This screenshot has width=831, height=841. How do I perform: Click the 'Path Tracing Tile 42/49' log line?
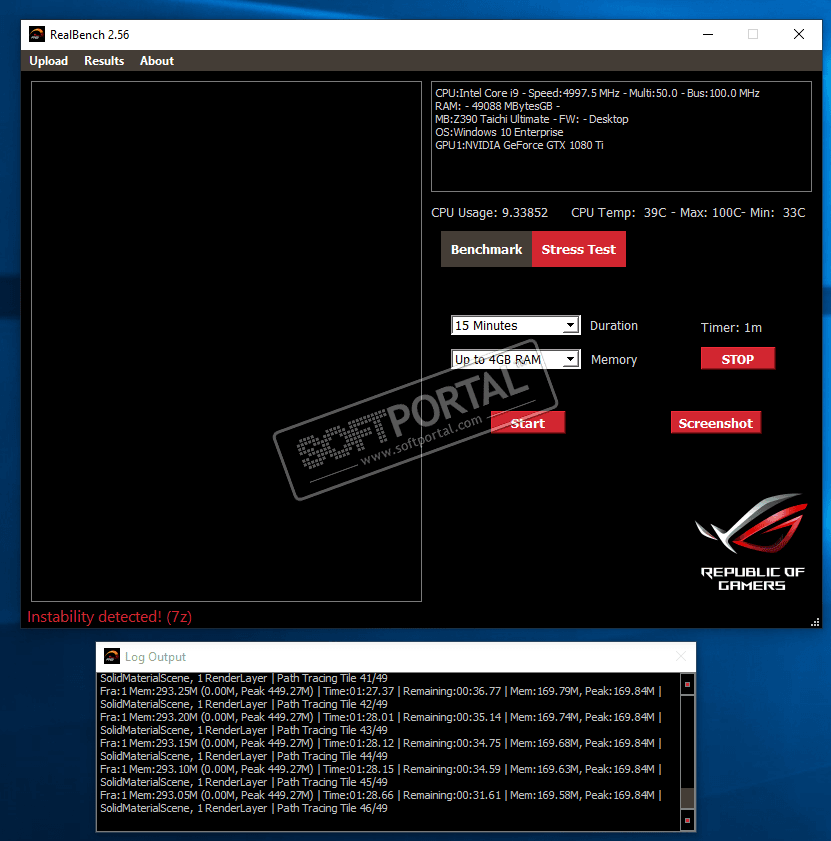pyautogui.click(x=244, y=704)
